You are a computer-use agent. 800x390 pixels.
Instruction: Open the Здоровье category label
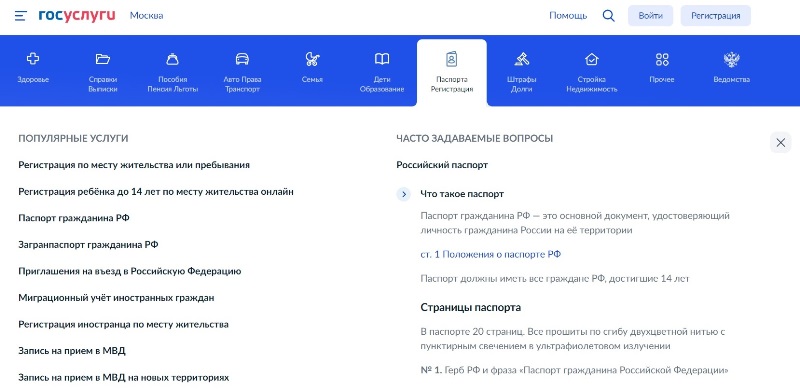click(x=33, y=80)
